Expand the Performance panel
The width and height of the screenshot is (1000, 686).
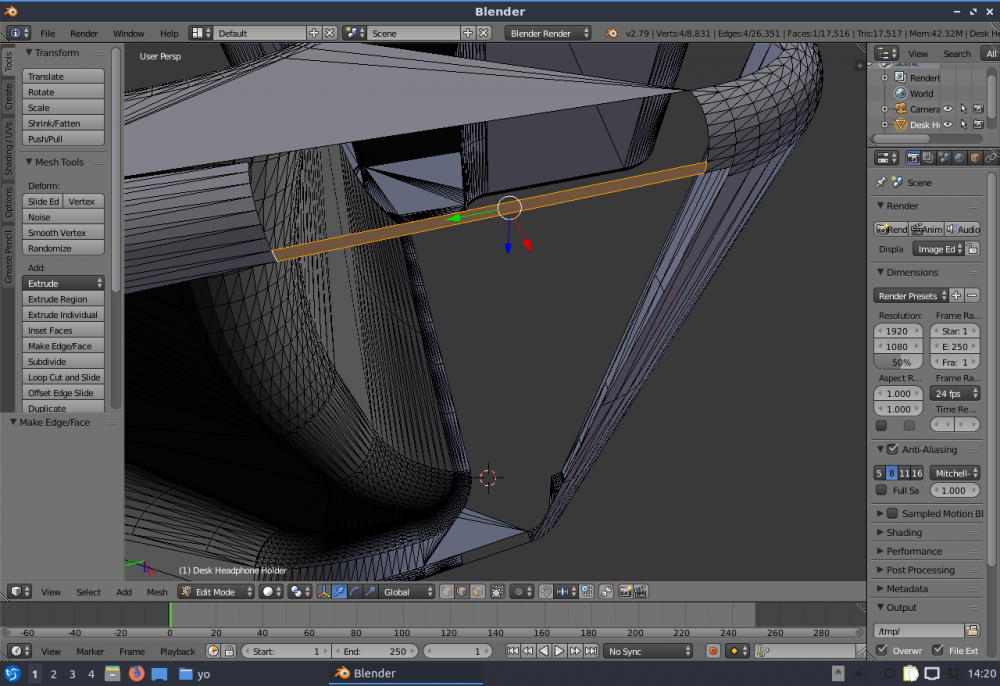coord(914,551)
